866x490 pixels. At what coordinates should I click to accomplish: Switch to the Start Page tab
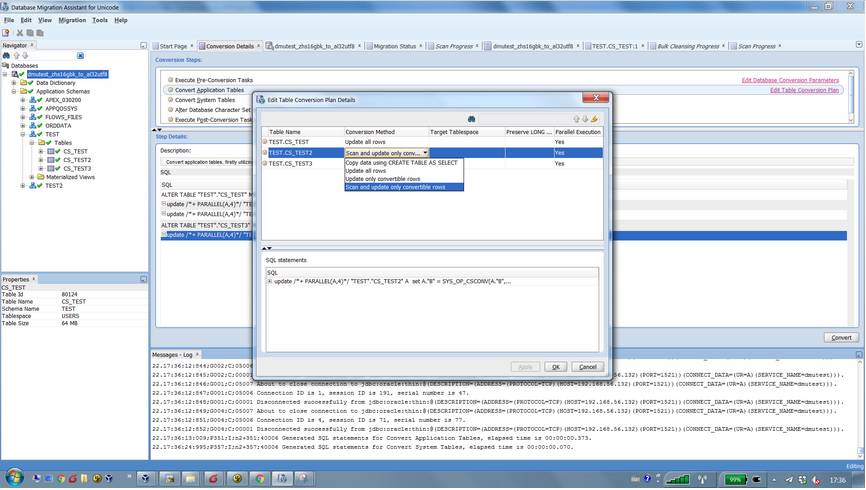pos(173,46)
